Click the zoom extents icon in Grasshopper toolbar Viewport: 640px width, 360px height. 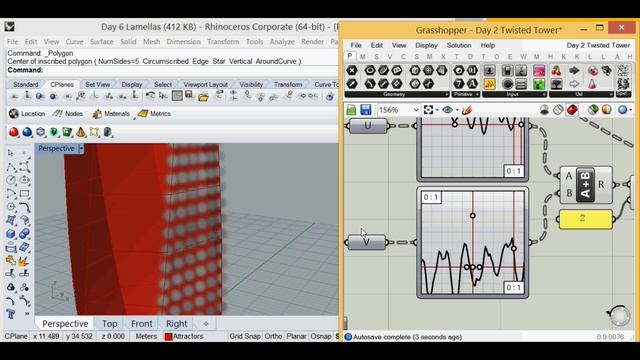(x=428, y=110)
